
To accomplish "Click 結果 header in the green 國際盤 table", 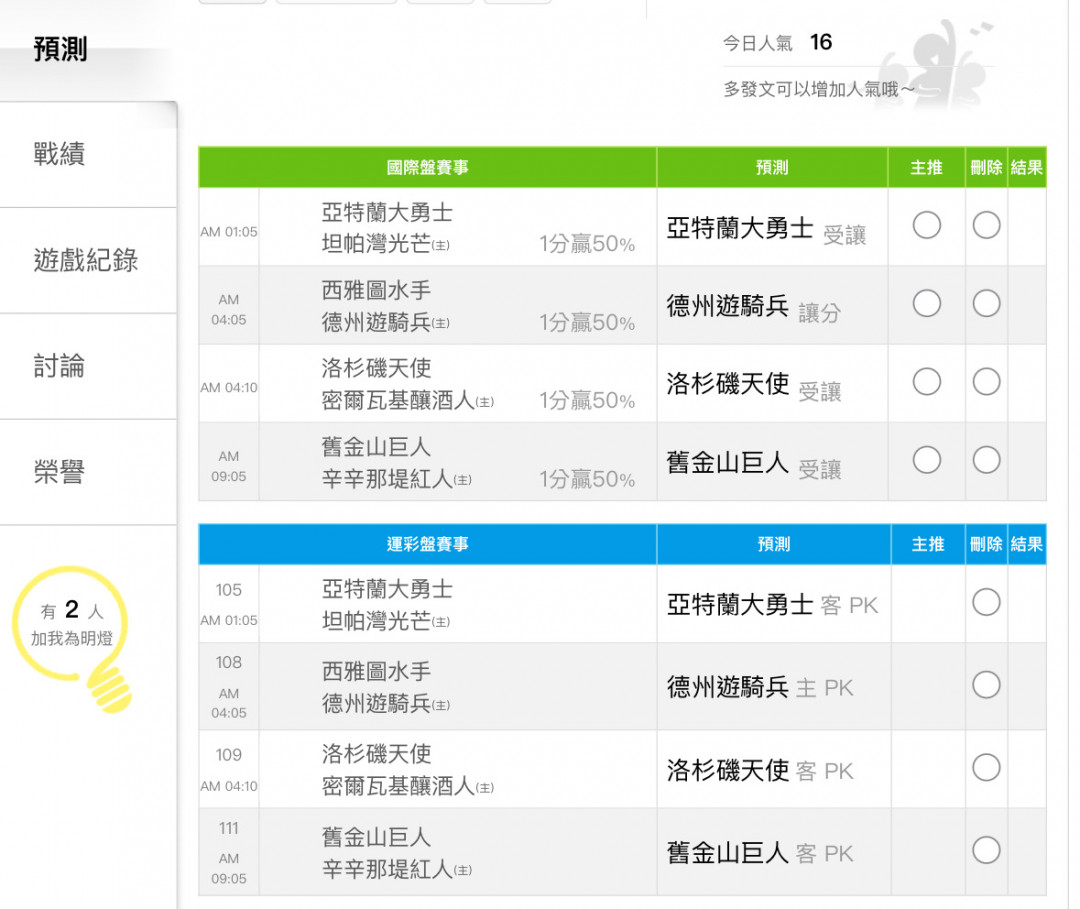I will point(1027,167).
